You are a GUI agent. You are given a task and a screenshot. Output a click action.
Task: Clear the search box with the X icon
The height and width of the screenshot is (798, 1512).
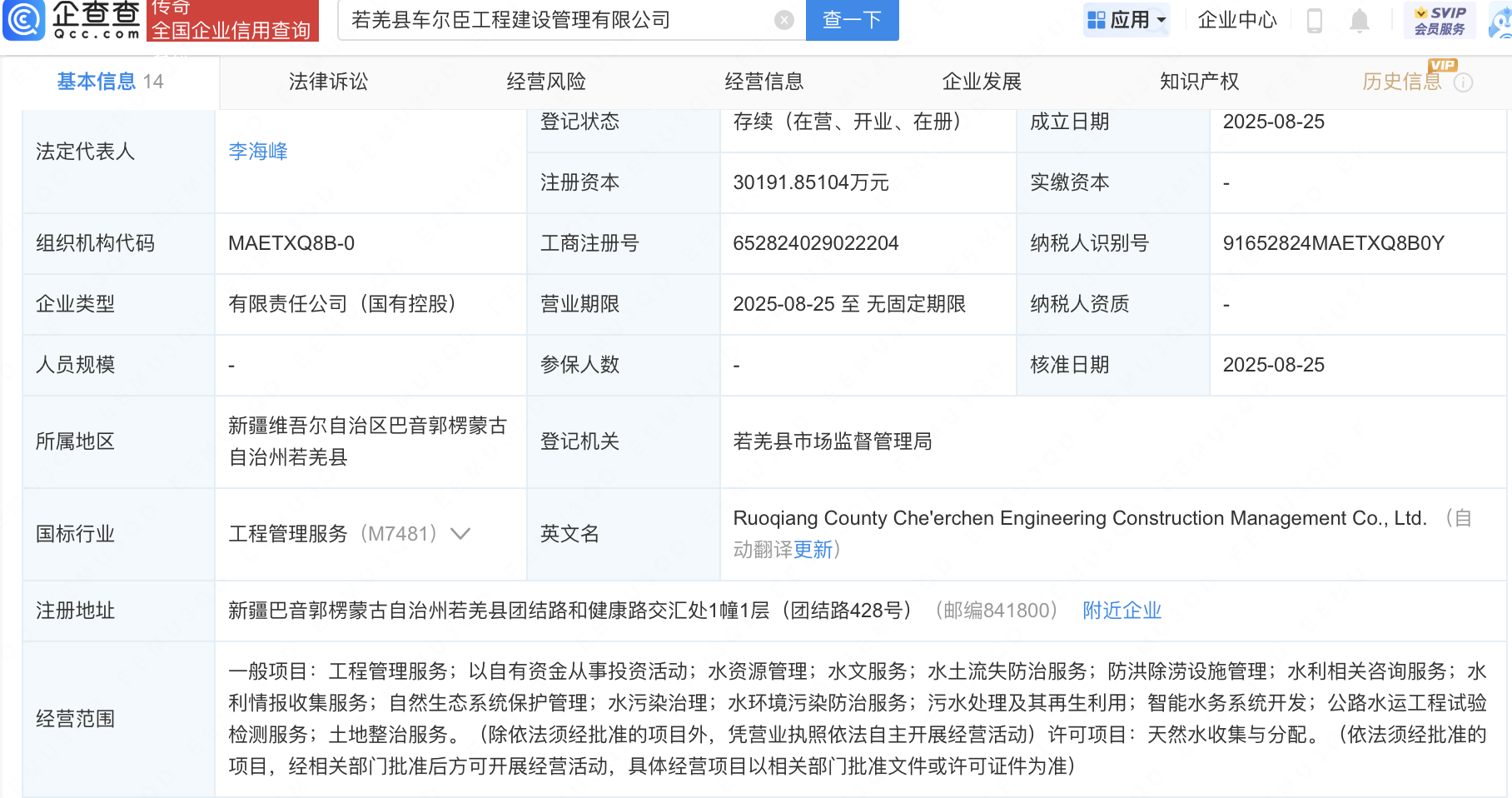click(x=783, y=20)
